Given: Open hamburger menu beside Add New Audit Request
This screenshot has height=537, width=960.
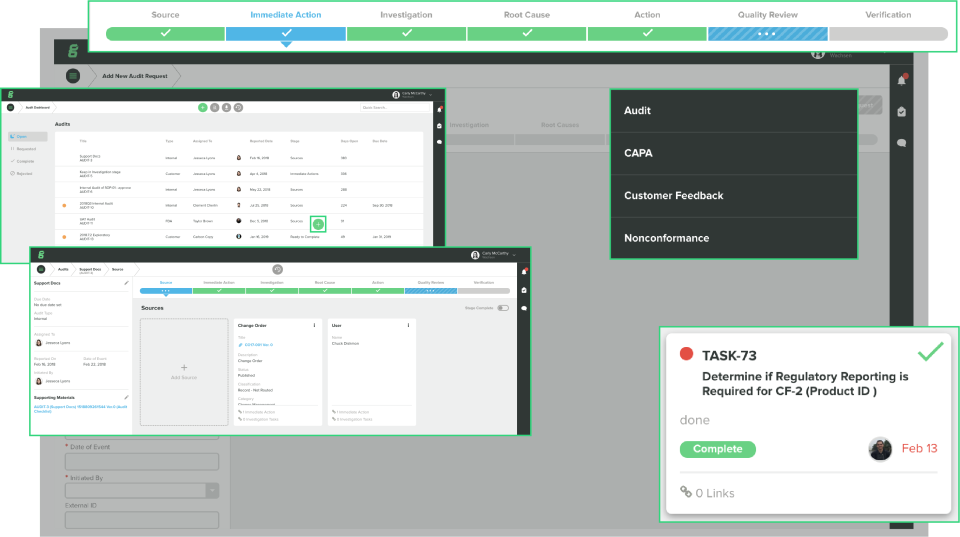Looking at the screenshot, I should [x=73, y=76].
